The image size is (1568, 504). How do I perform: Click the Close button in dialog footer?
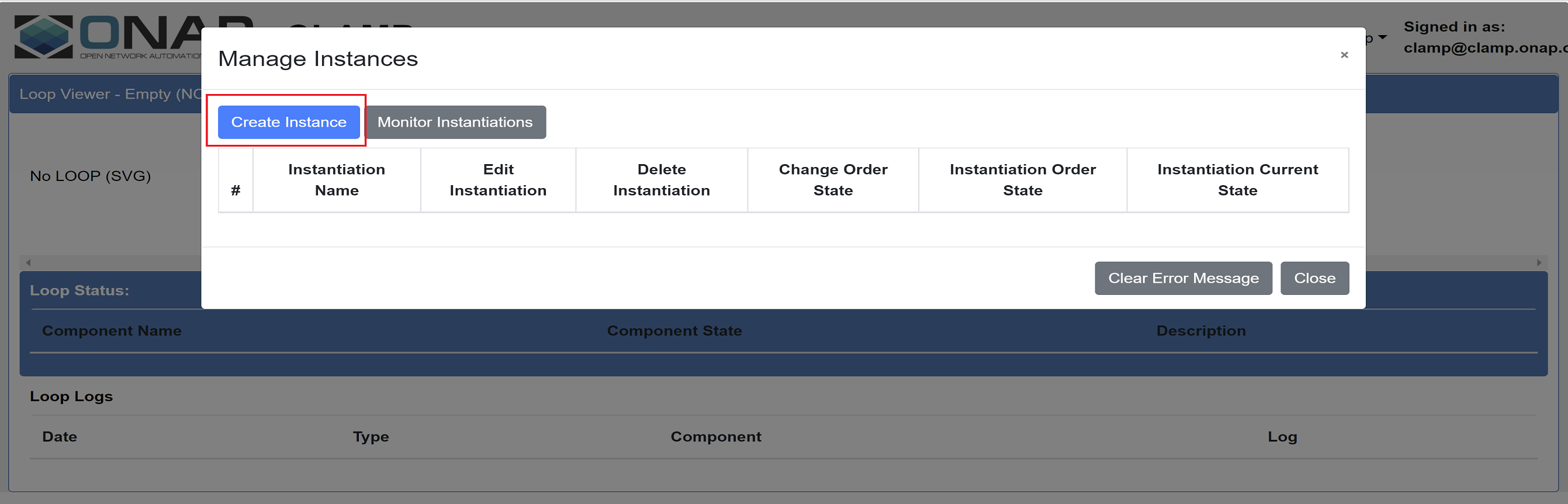[1314, 279]
